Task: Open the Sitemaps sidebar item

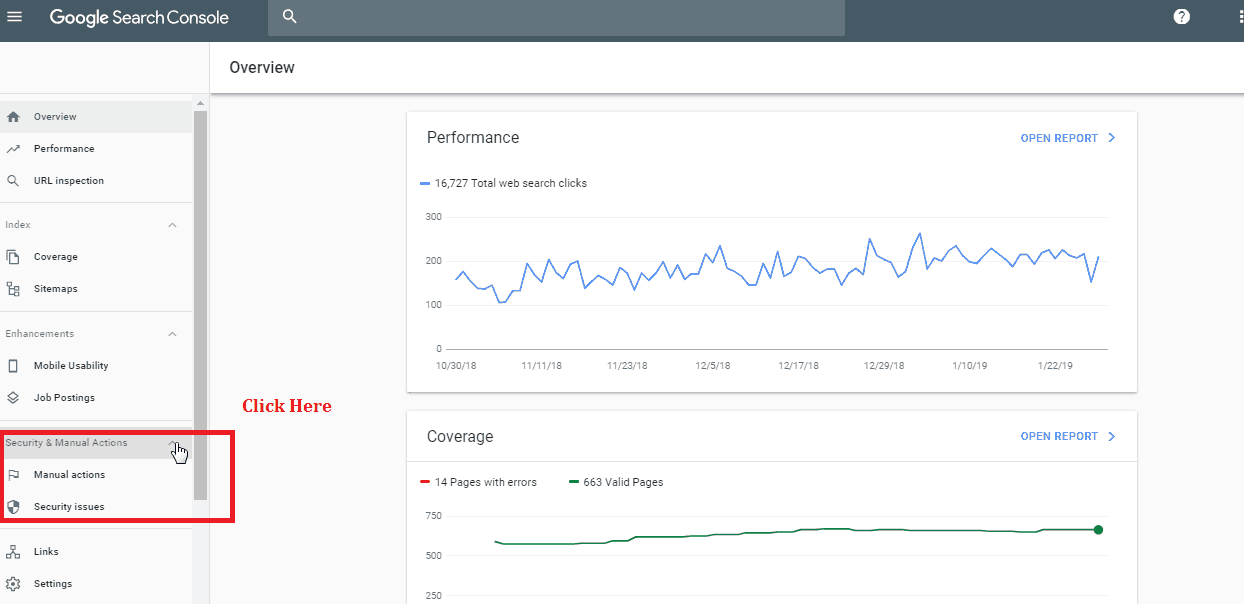Action: [x=96, y=289]
